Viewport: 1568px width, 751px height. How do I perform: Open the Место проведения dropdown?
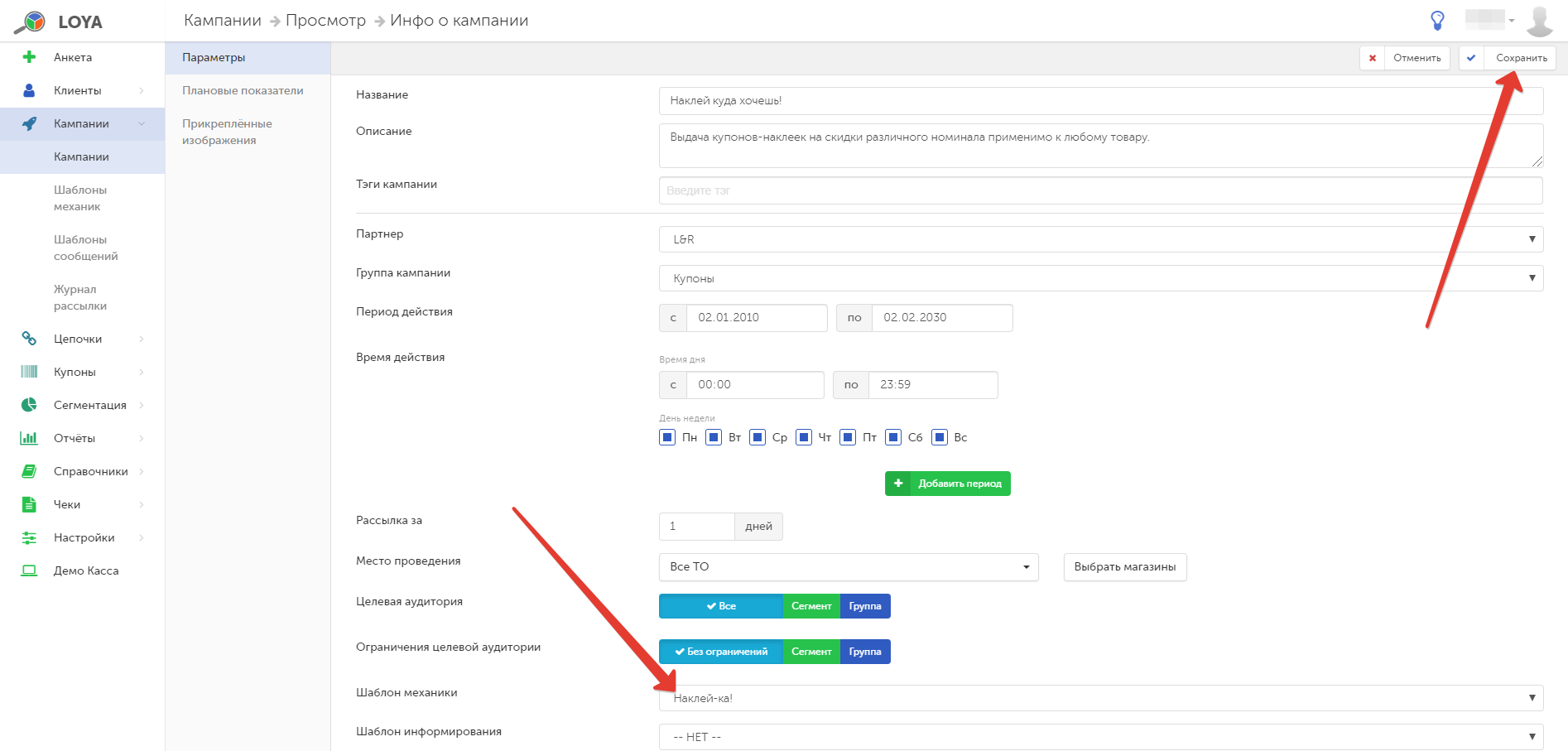849,567
